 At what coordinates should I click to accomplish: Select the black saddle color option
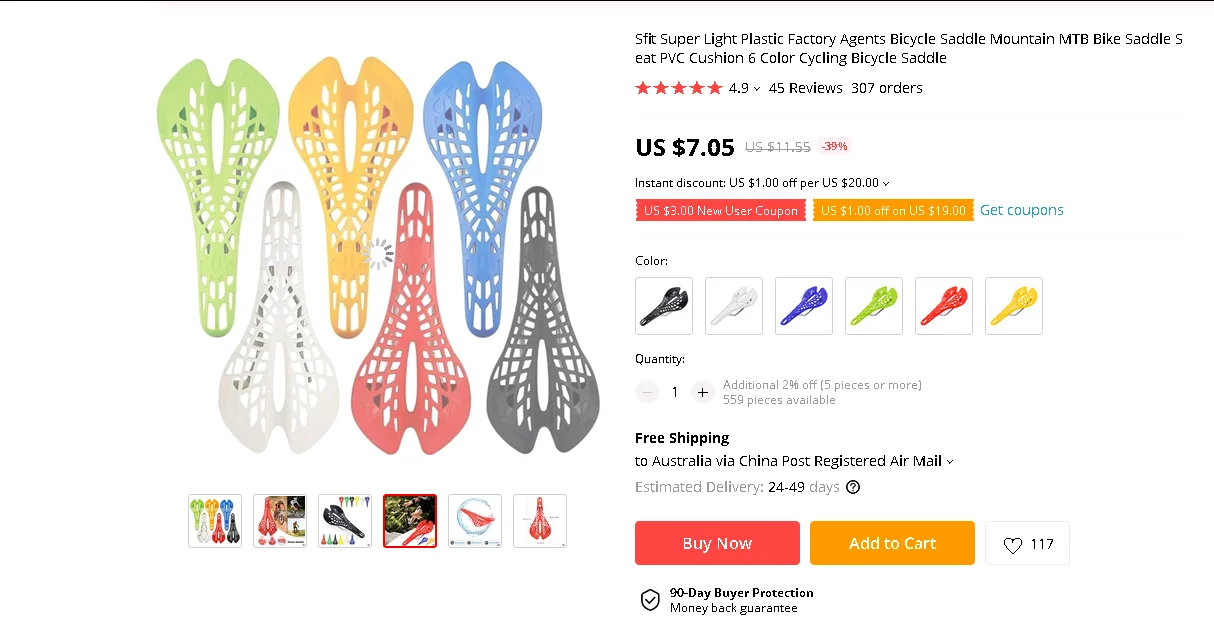point(664,306)
